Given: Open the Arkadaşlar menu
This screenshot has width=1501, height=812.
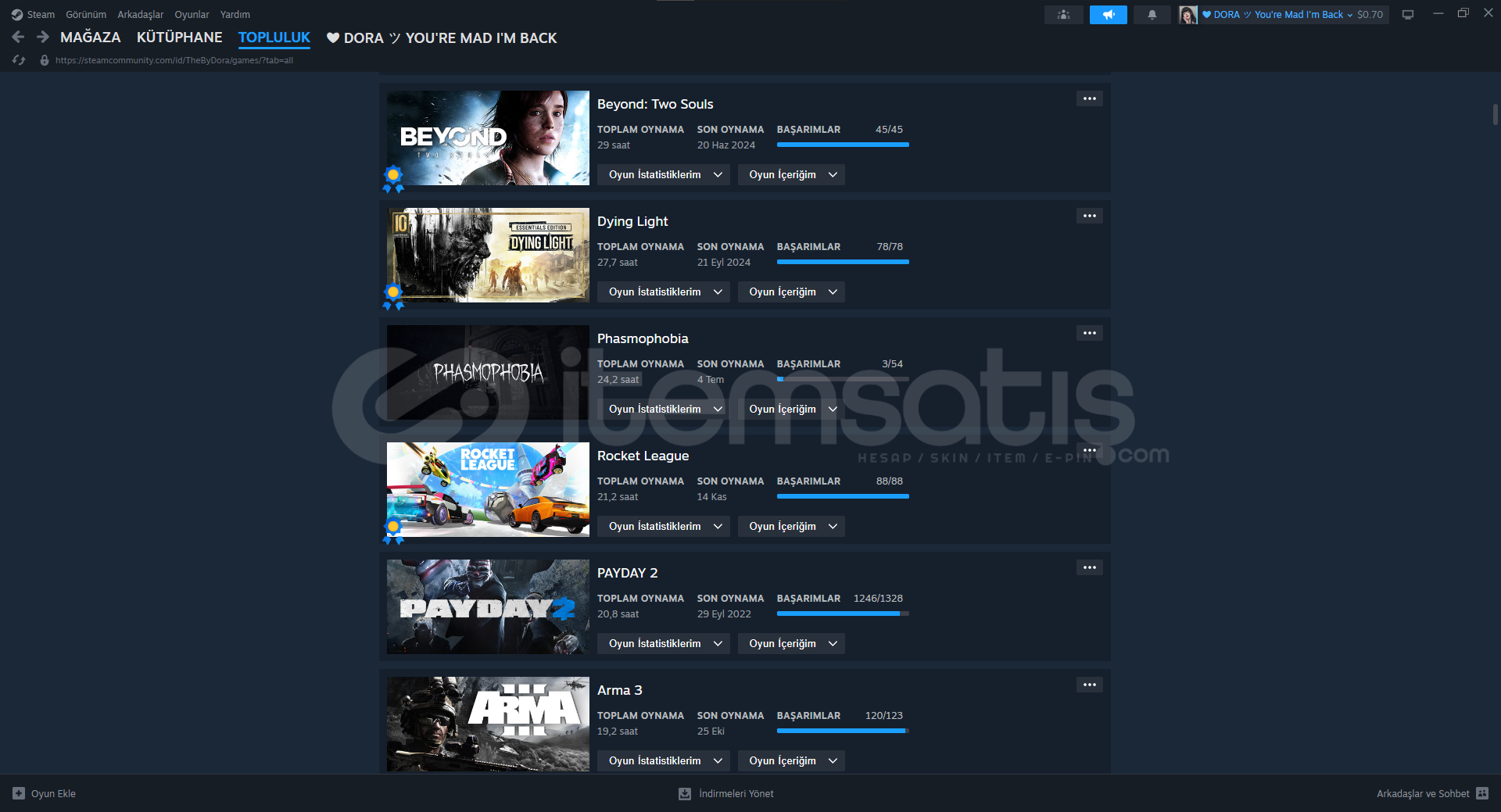Looking at the screenshot, I should tap(141, 14).
